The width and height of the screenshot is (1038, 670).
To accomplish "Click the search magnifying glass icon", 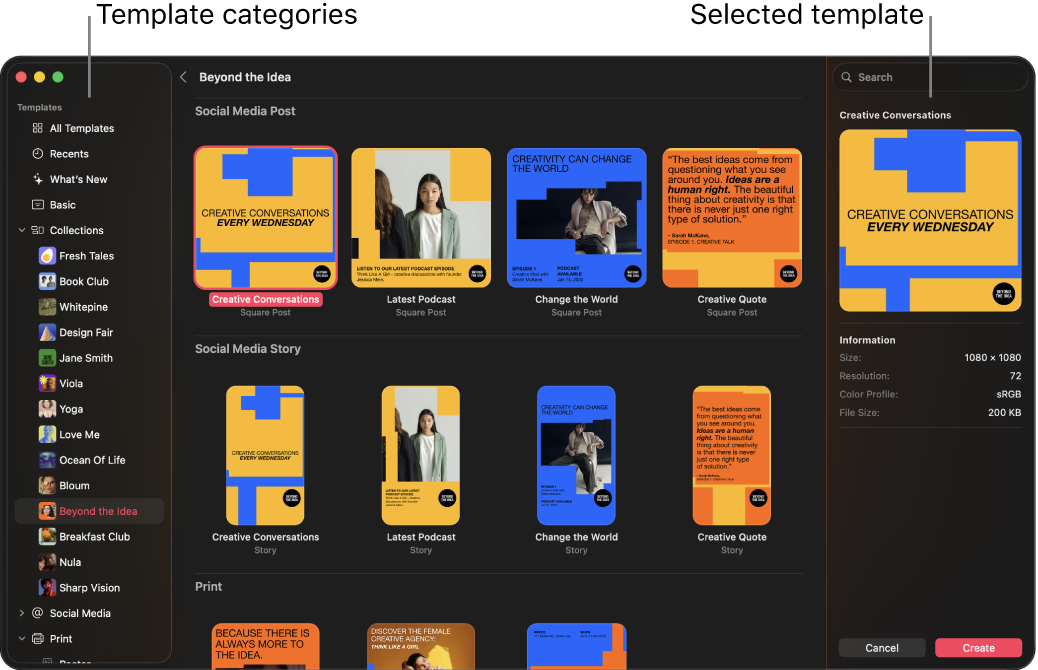I will (x=846, y=77).
